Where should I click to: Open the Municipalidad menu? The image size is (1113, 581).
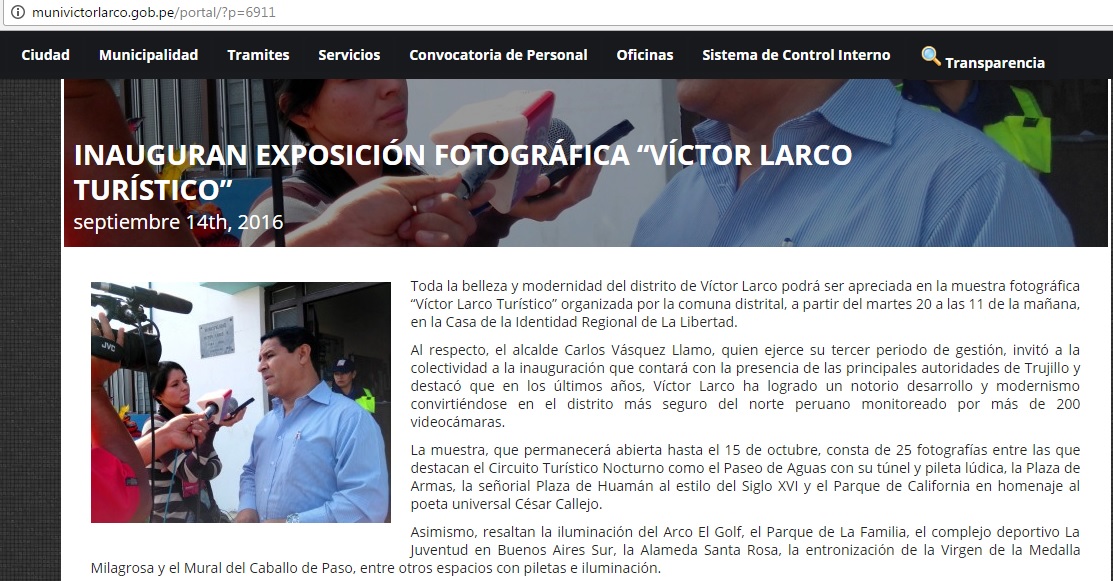(148, 55)
